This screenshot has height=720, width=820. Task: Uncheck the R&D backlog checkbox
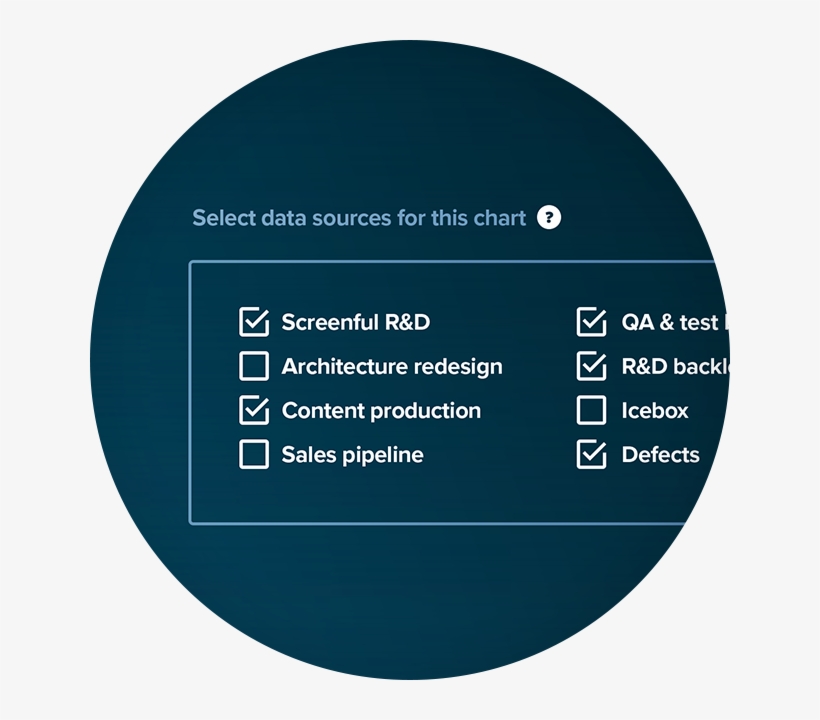click(x=590, y=367)
